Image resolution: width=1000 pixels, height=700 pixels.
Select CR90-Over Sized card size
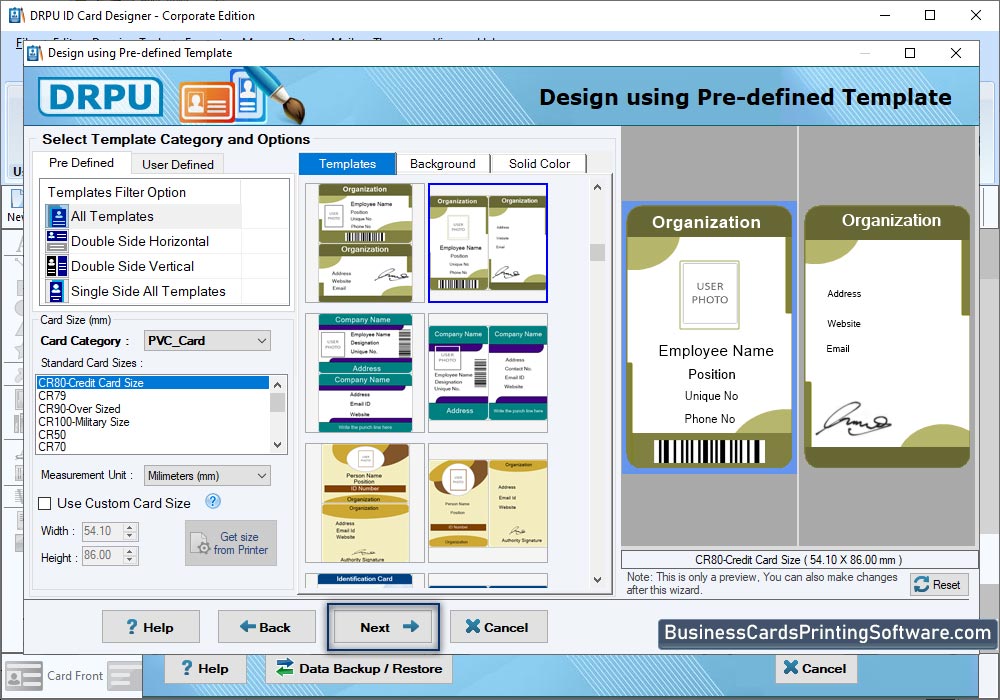click(x=152, y=409)
